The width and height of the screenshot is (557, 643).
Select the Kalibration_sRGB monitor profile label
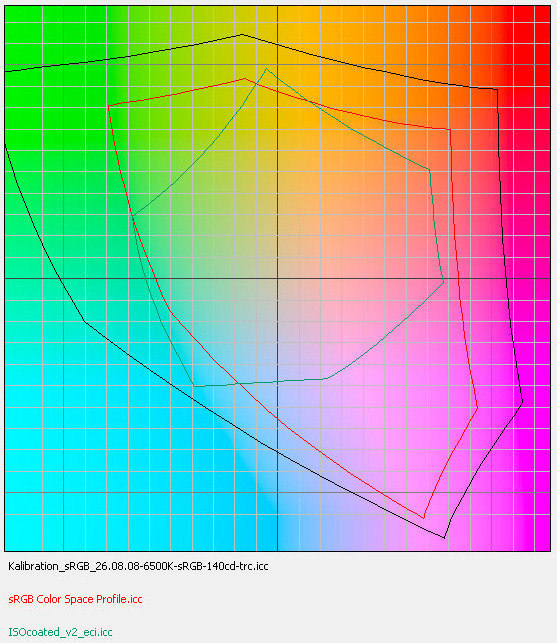(x=138, y=566)
